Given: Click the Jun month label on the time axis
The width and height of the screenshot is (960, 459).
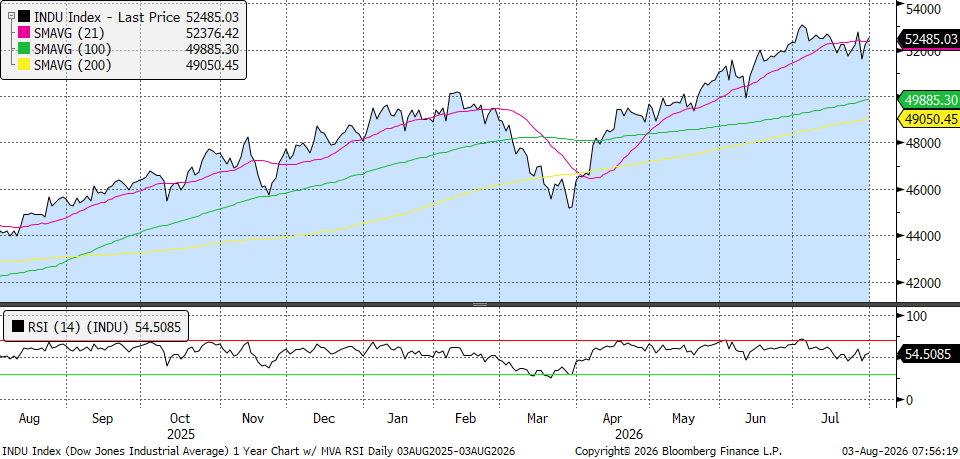Looking at the screenshot, I should (x=756, y=419).
